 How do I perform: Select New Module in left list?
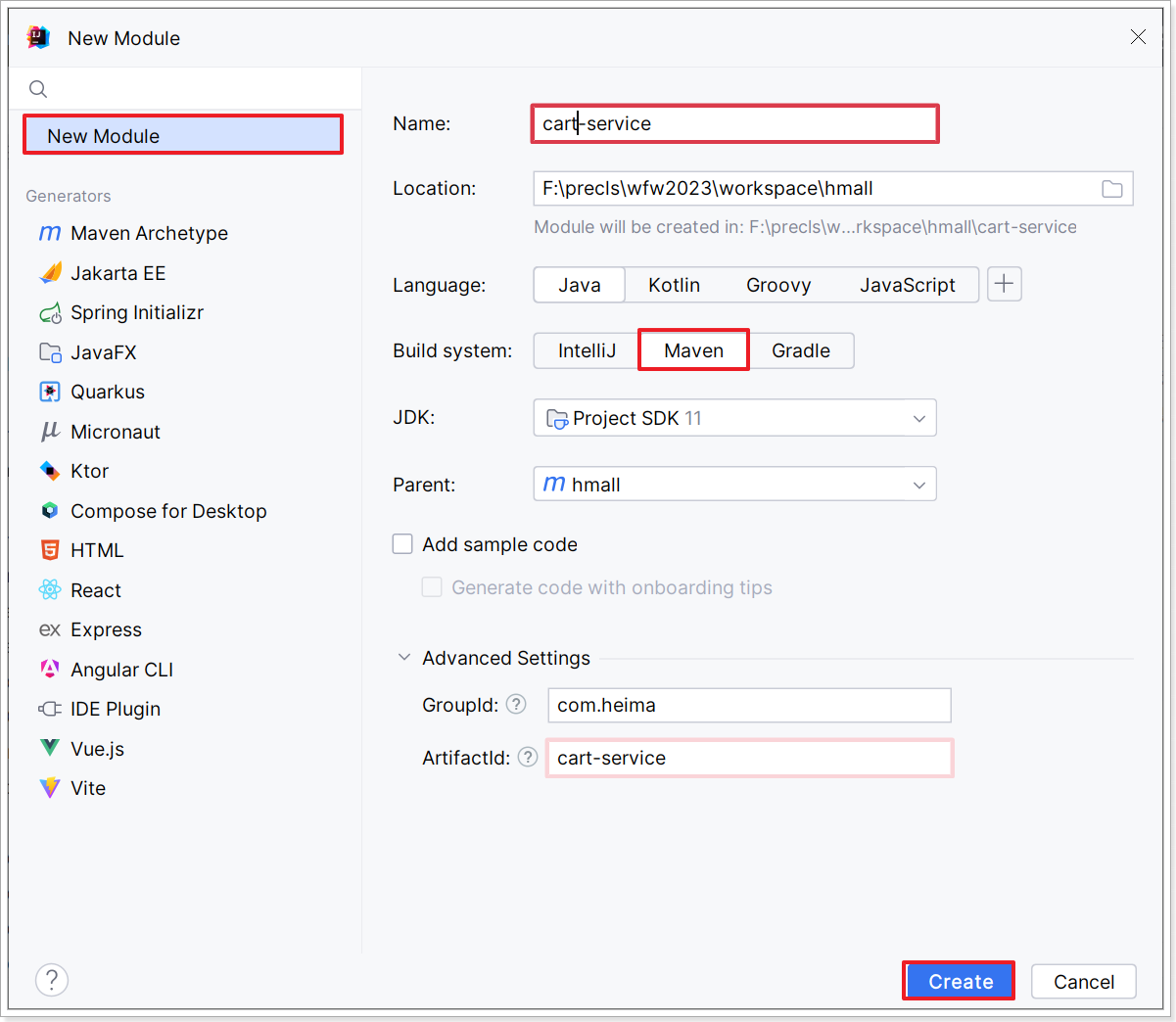(x=183, y=135)
